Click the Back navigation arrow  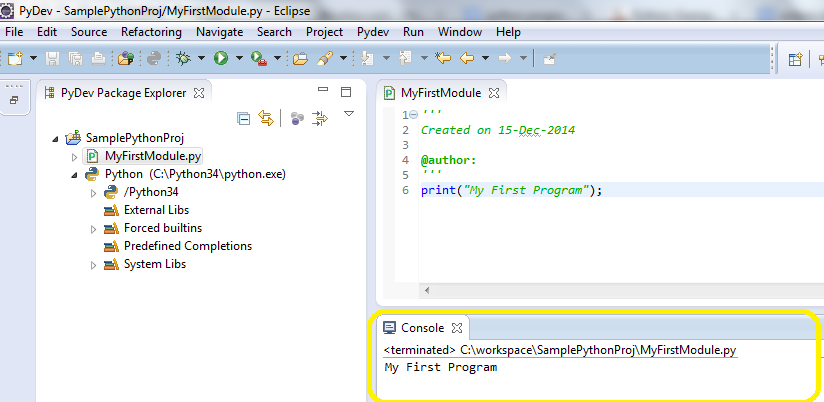pos(467,58)
